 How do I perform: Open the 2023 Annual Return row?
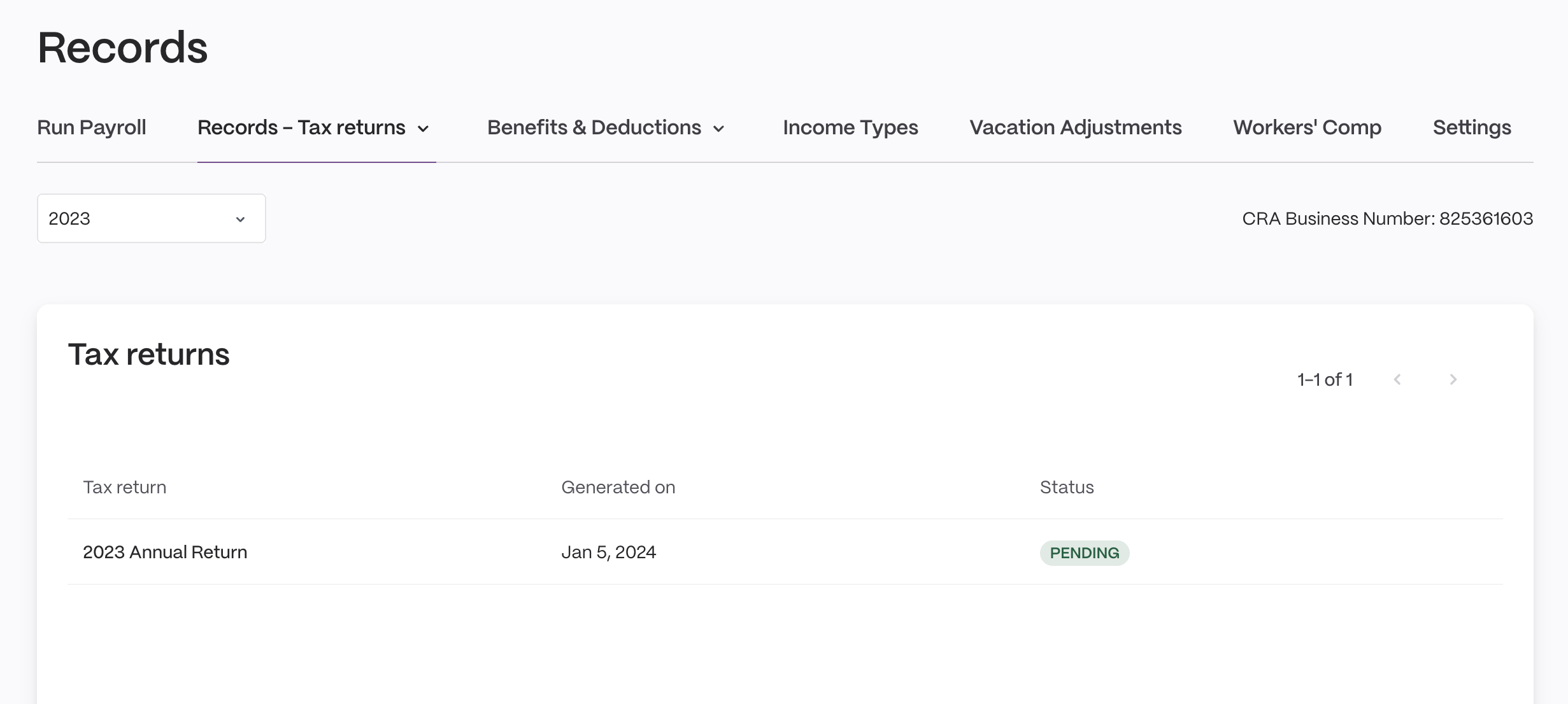(x=785, y=552)
